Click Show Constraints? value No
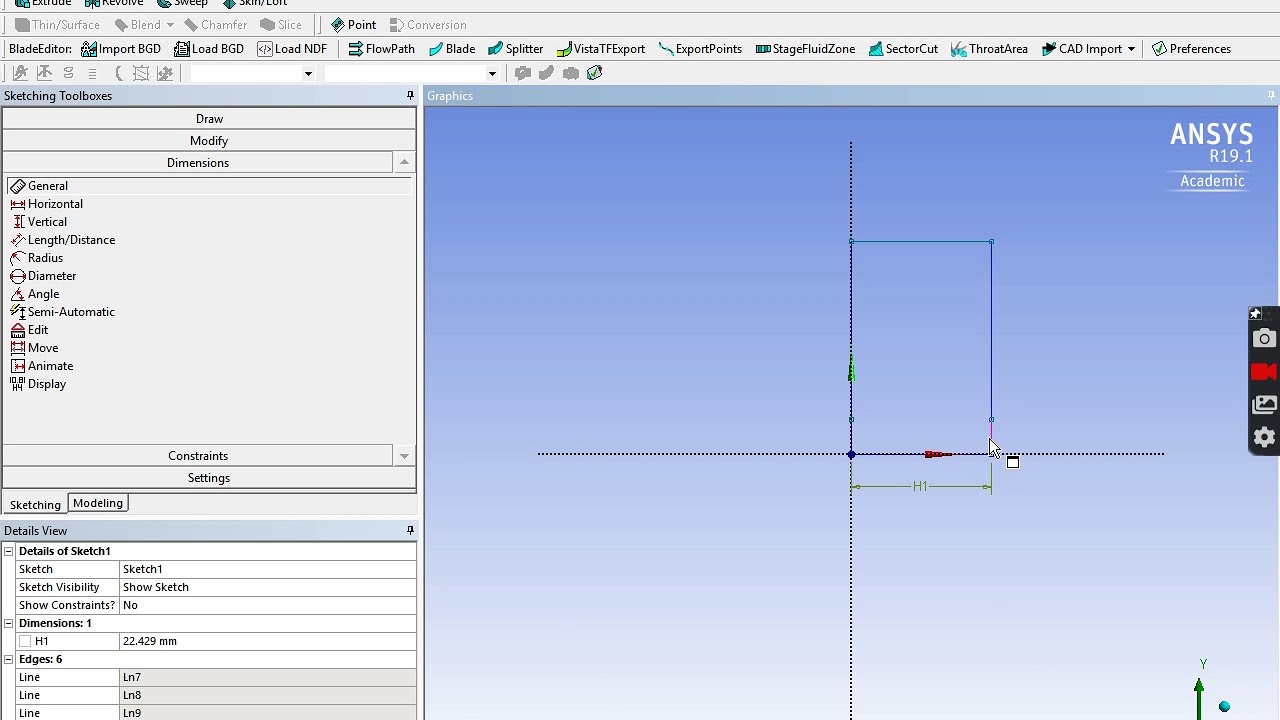This screenshot has height=720, width=1280. (x=267, y=605)
